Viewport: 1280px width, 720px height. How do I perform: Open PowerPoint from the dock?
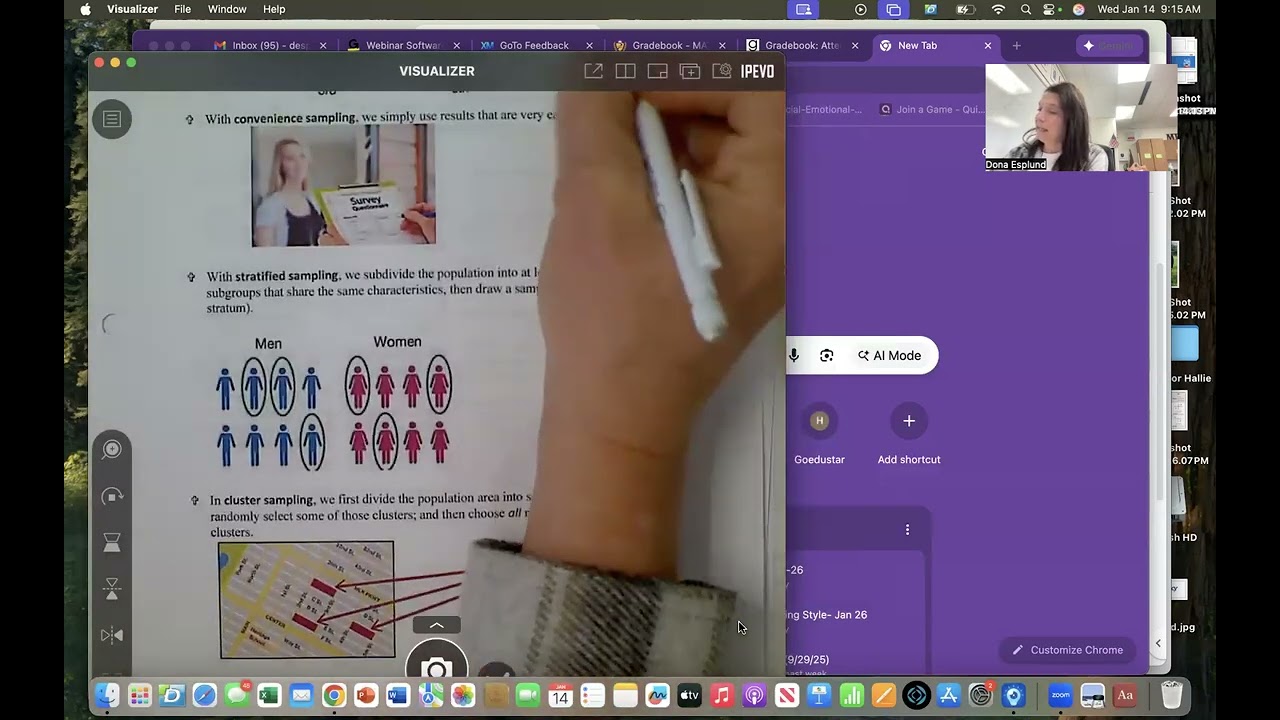point(366,695)
